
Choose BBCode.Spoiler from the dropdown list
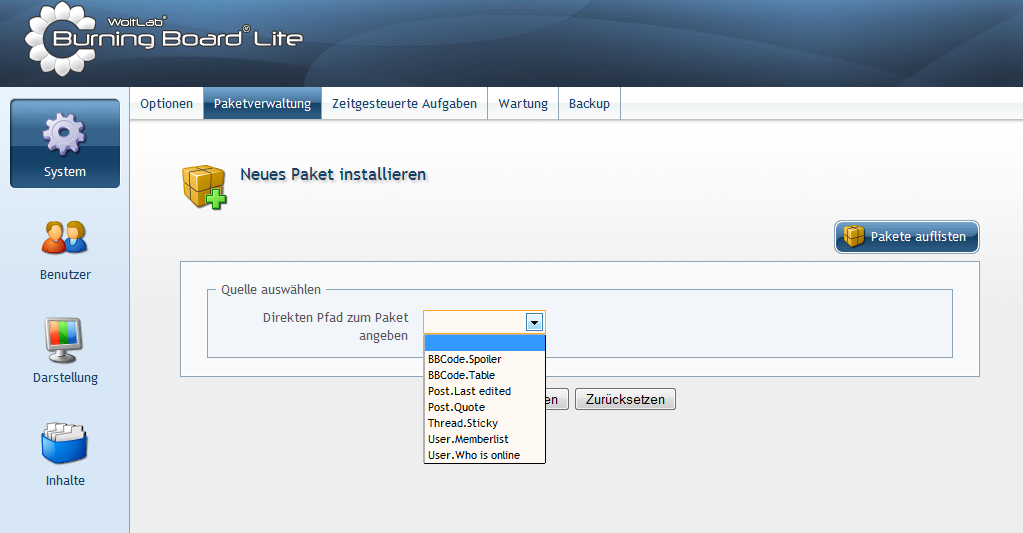pos(465,359)
